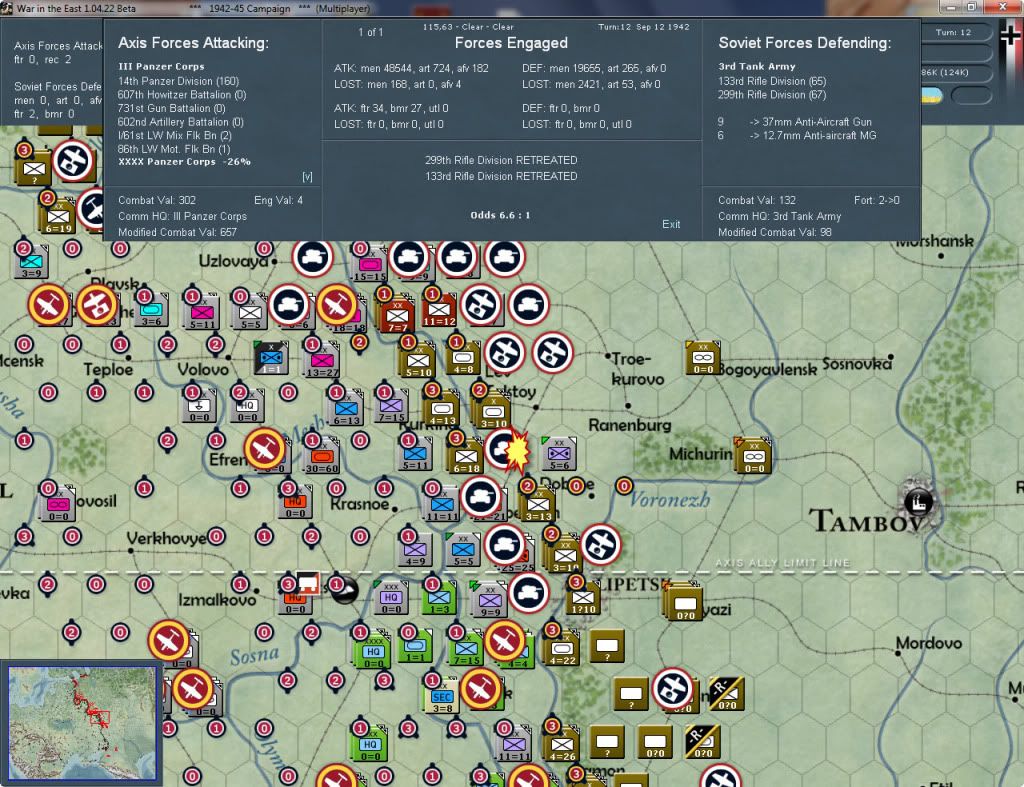
Task: Click the Modified Combat Val: 657 text
Action: [x=177, y=233]
